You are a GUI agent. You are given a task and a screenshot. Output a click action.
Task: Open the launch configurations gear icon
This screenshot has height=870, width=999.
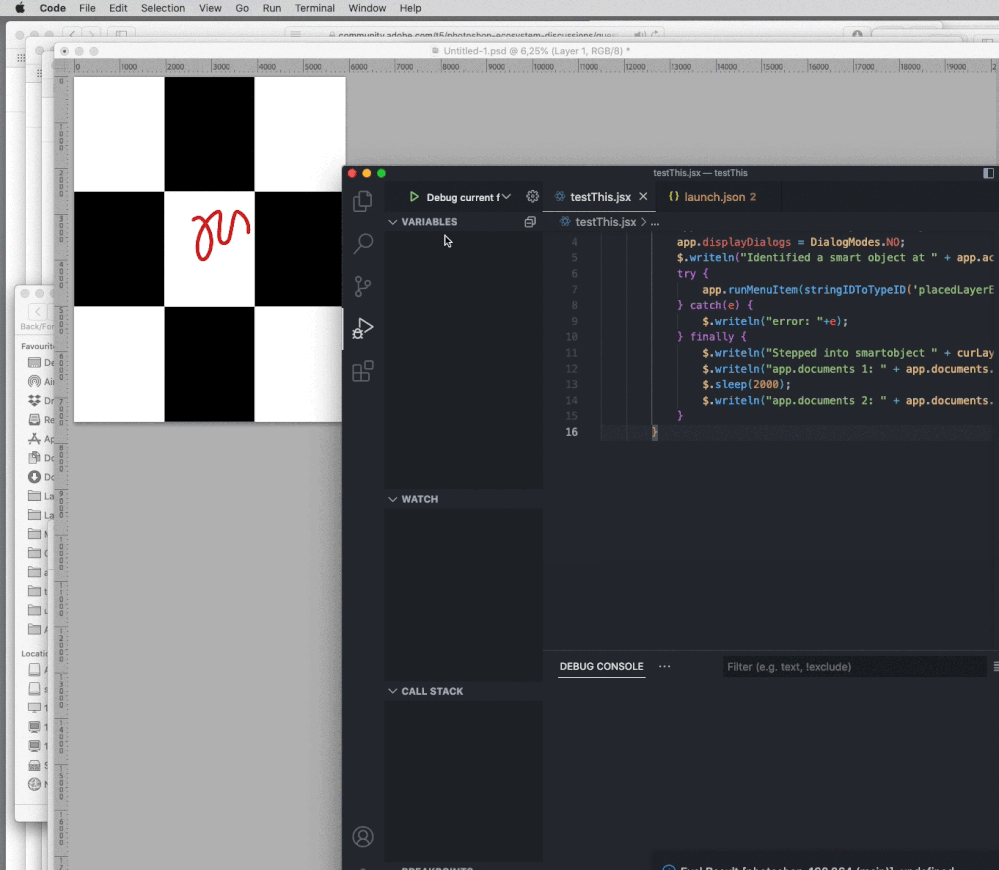point(531,197)
